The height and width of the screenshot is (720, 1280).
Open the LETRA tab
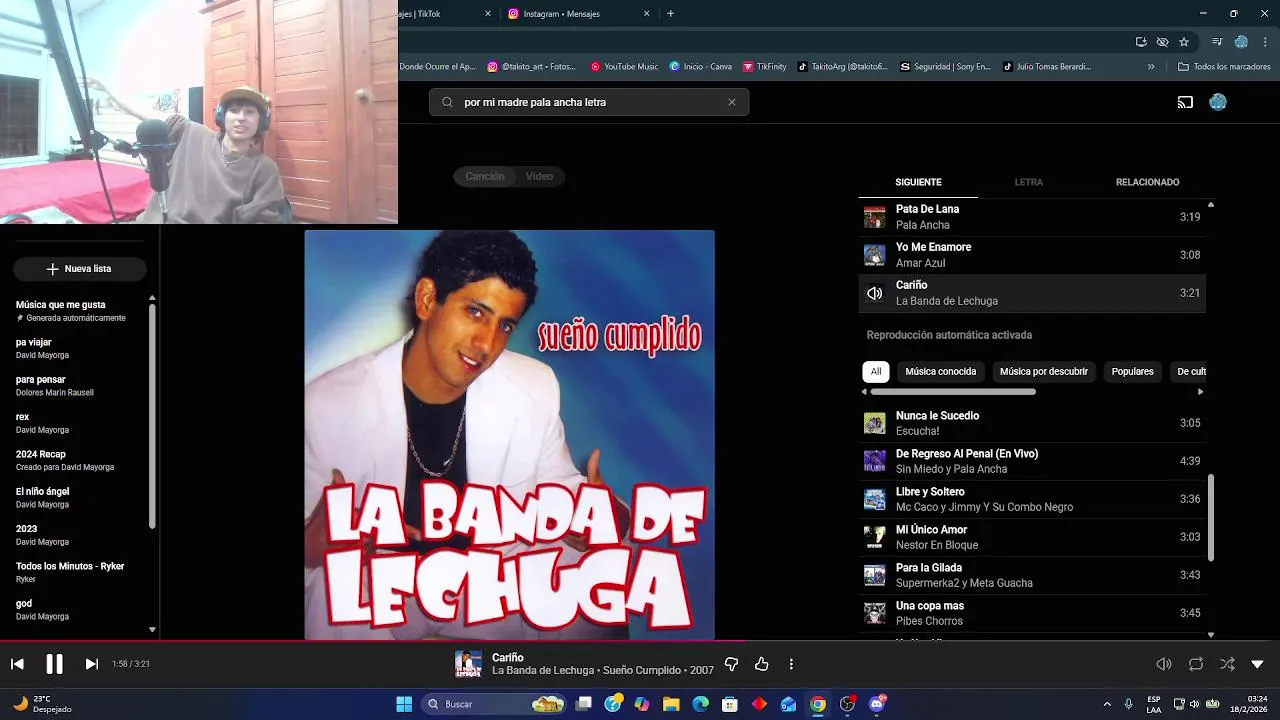[1029, 182]
